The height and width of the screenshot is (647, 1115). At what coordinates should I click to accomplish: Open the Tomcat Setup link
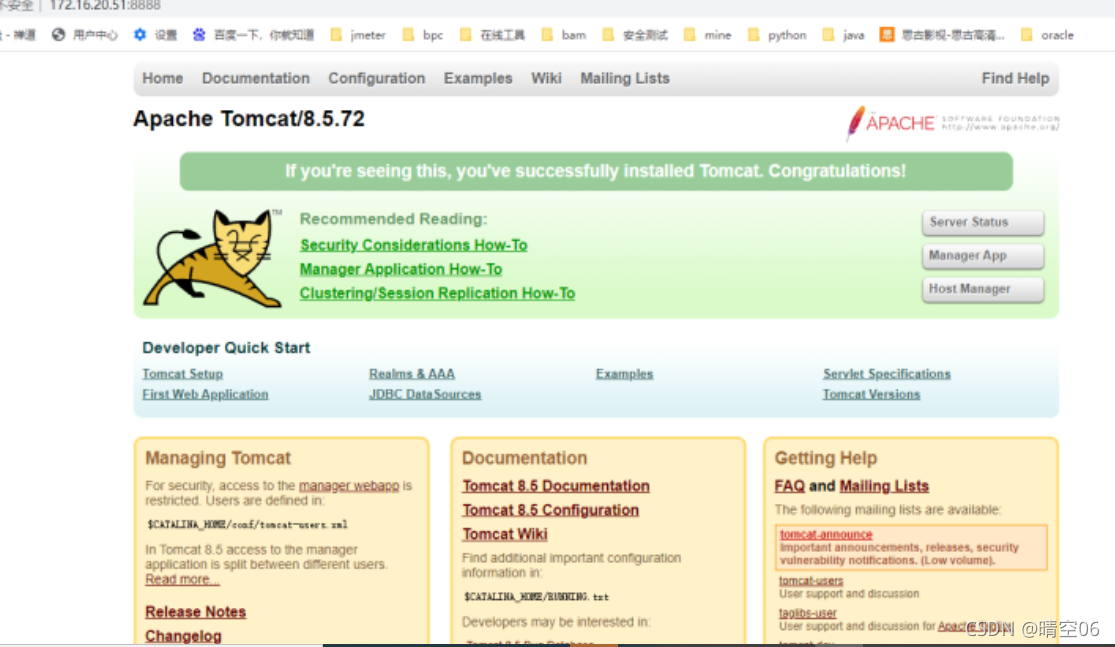pos(182,374)
